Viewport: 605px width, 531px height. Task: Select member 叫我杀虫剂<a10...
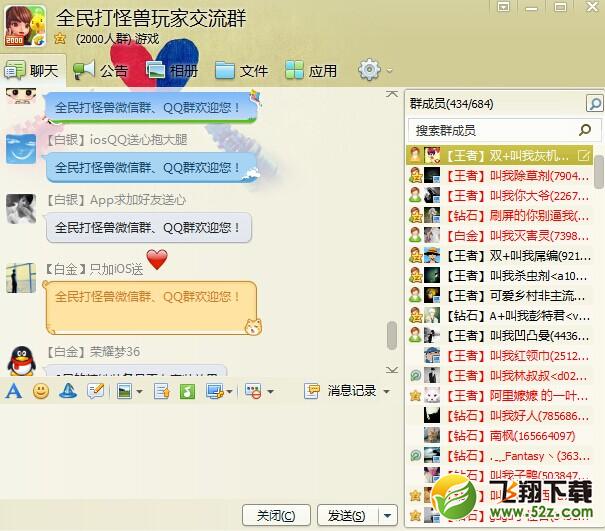coord(499,276)
